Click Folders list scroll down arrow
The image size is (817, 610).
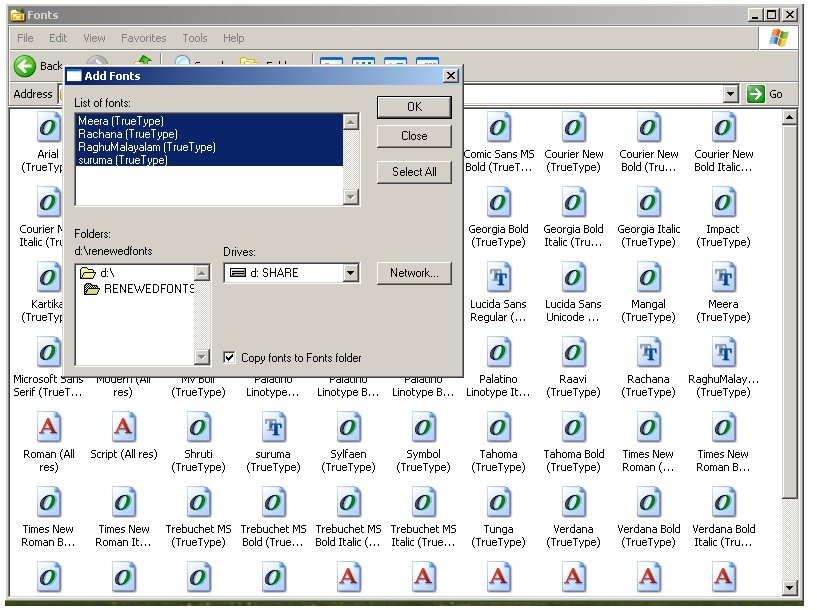[x=202, y=356]
